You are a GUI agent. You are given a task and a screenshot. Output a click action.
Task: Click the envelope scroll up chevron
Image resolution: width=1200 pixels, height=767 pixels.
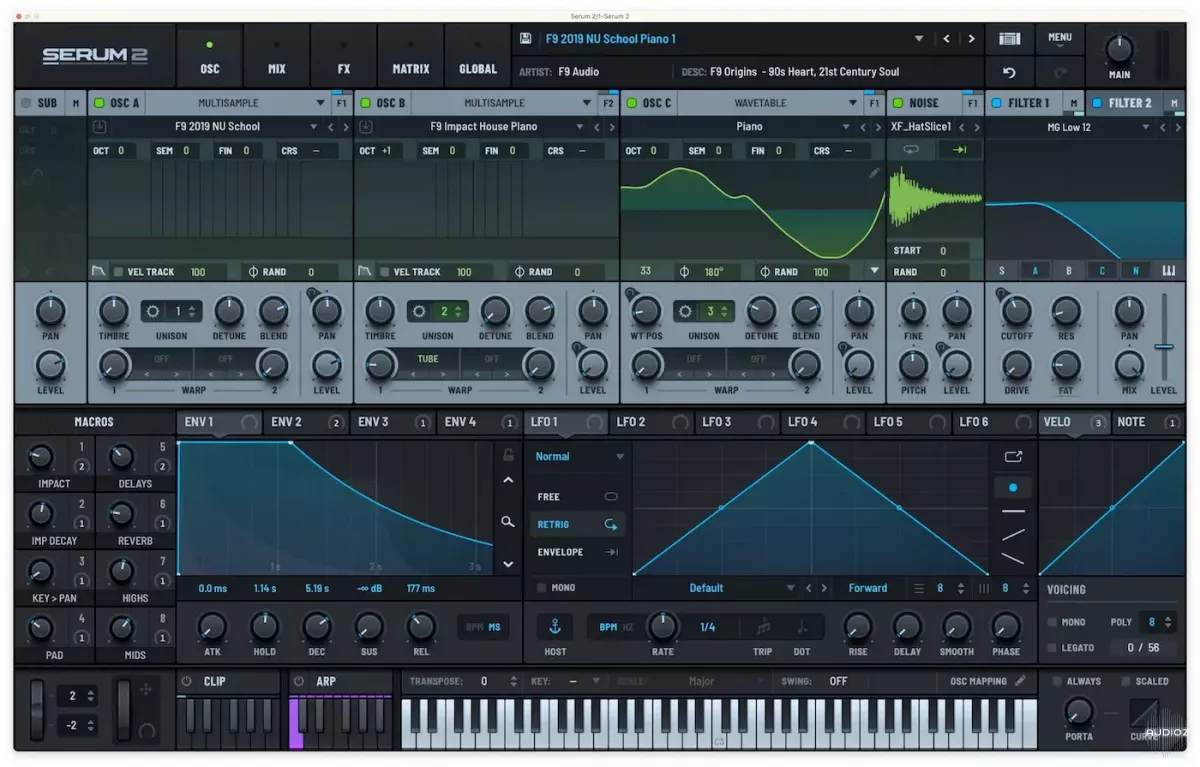[508, 481]
